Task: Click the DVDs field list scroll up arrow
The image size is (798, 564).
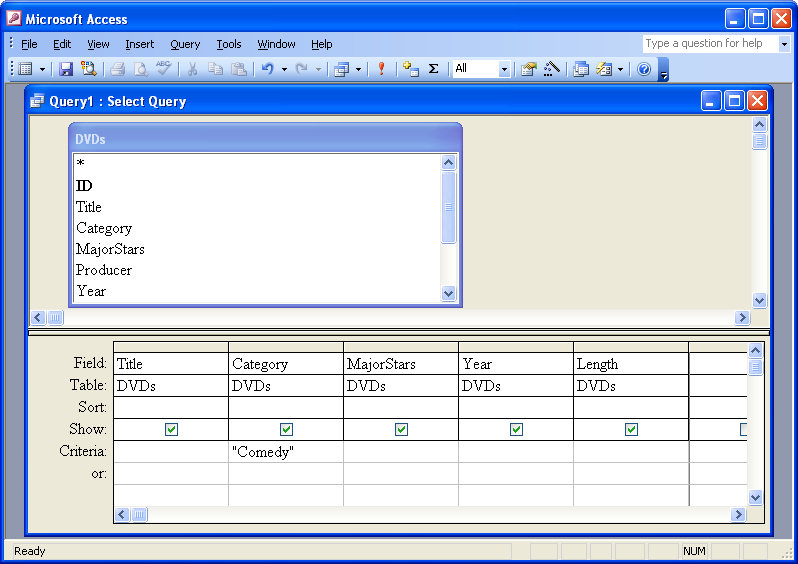Action: point(448,163)
